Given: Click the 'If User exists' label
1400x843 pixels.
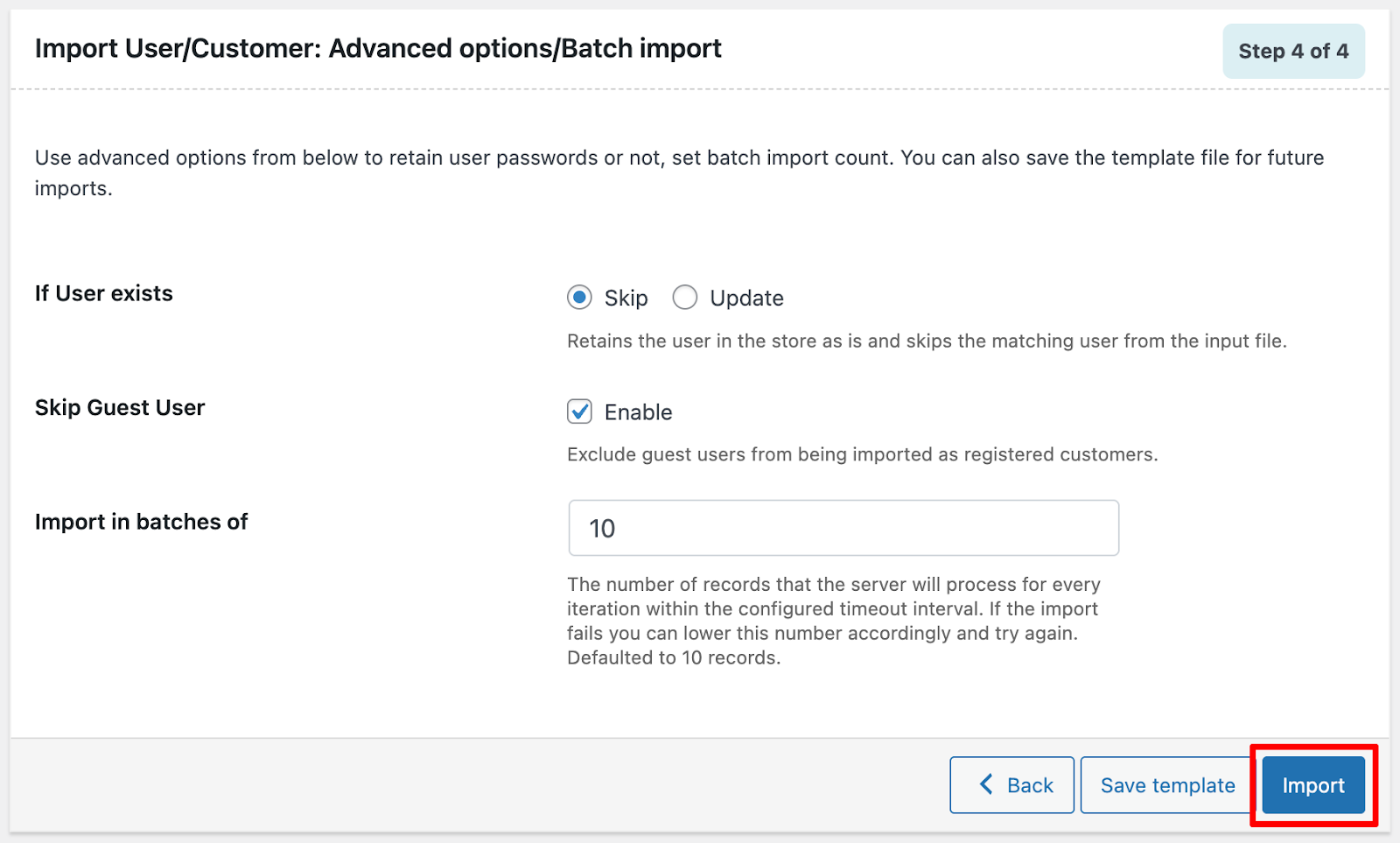Looking at the screenshot, I should pyautogui.click(x=104, y=293).
